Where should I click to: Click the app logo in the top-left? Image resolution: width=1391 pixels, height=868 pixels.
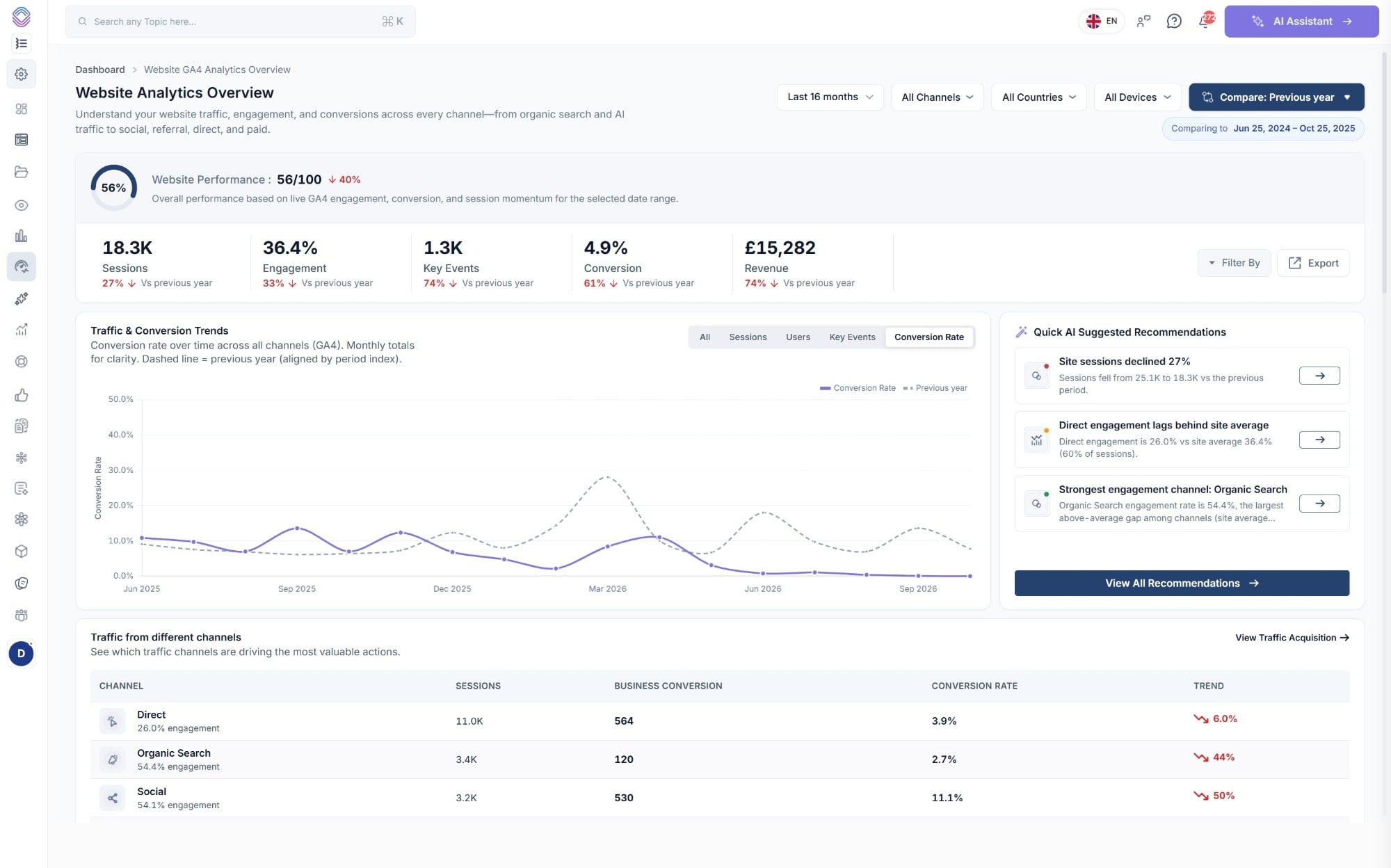pyautogui.click(x=22, y=16)
